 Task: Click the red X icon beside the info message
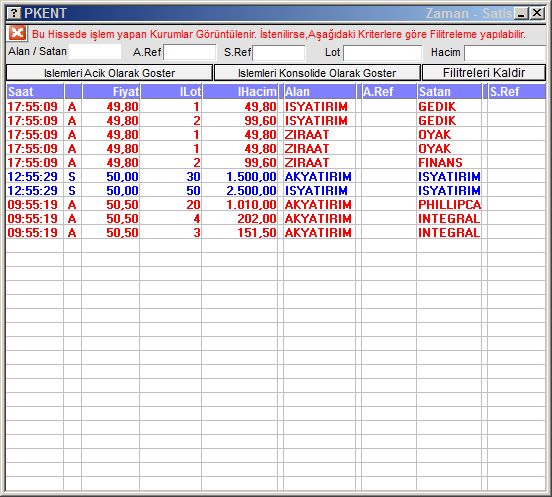pyautogui.click(x=17, y=33)
